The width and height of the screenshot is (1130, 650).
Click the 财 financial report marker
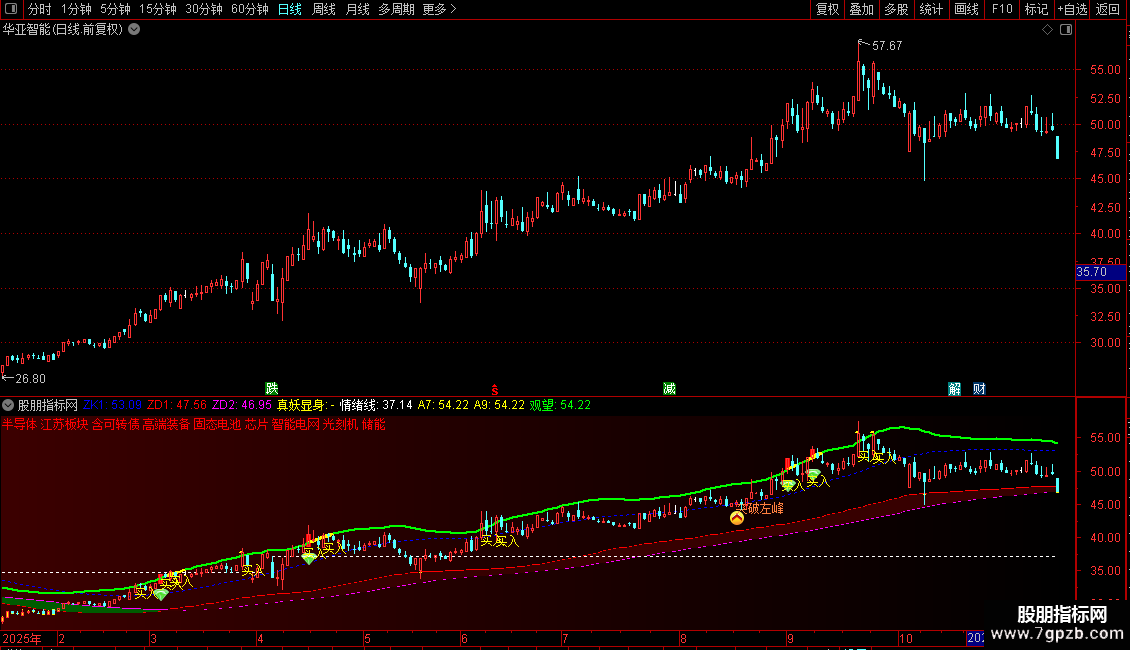click(x=979, y=389)
